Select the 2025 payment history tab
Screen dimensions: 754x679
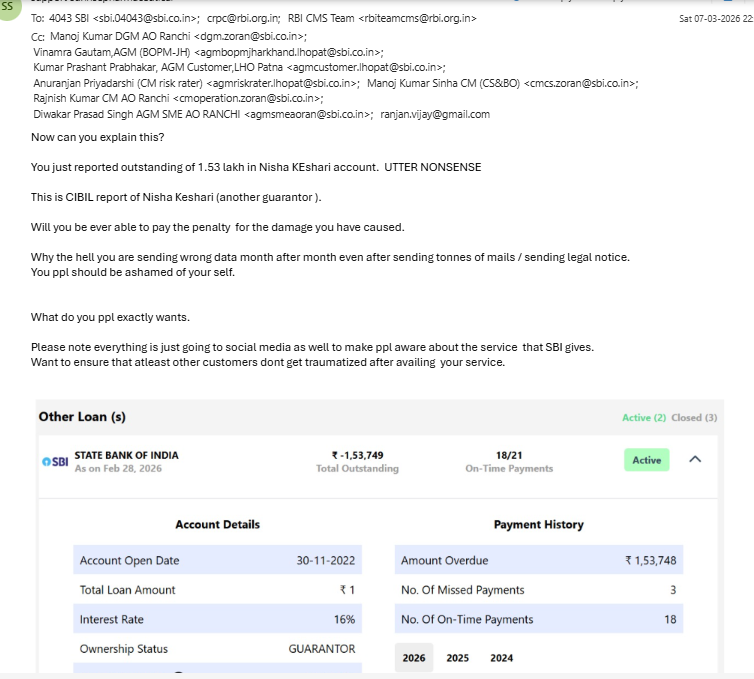click(x=457, y=657)
